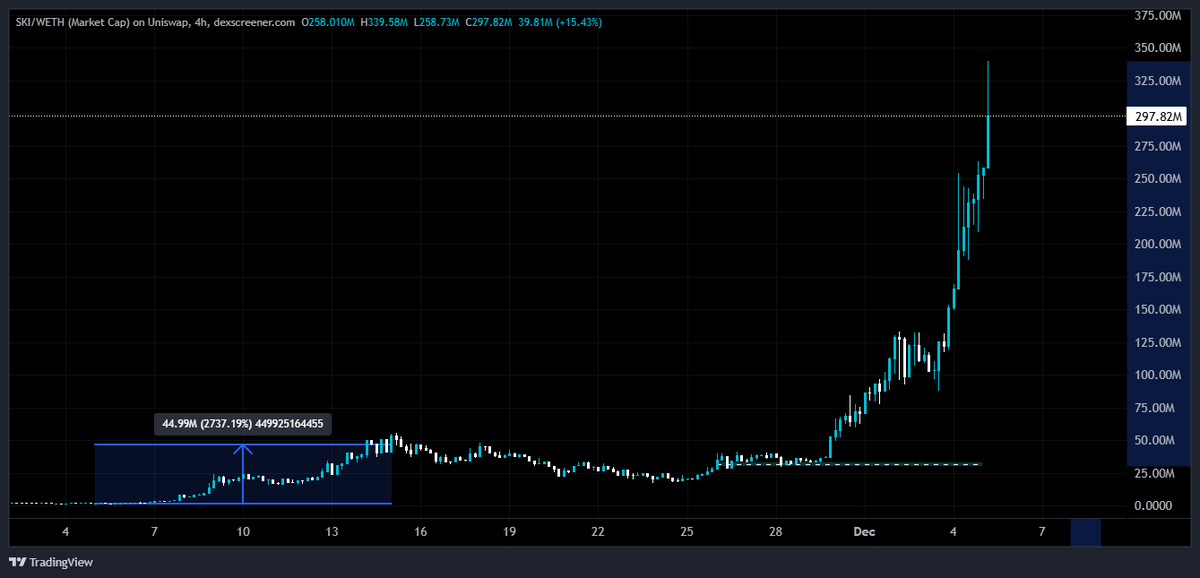
Task: Click the 25 date label on time axis
Action: click(x=686, y=532)
